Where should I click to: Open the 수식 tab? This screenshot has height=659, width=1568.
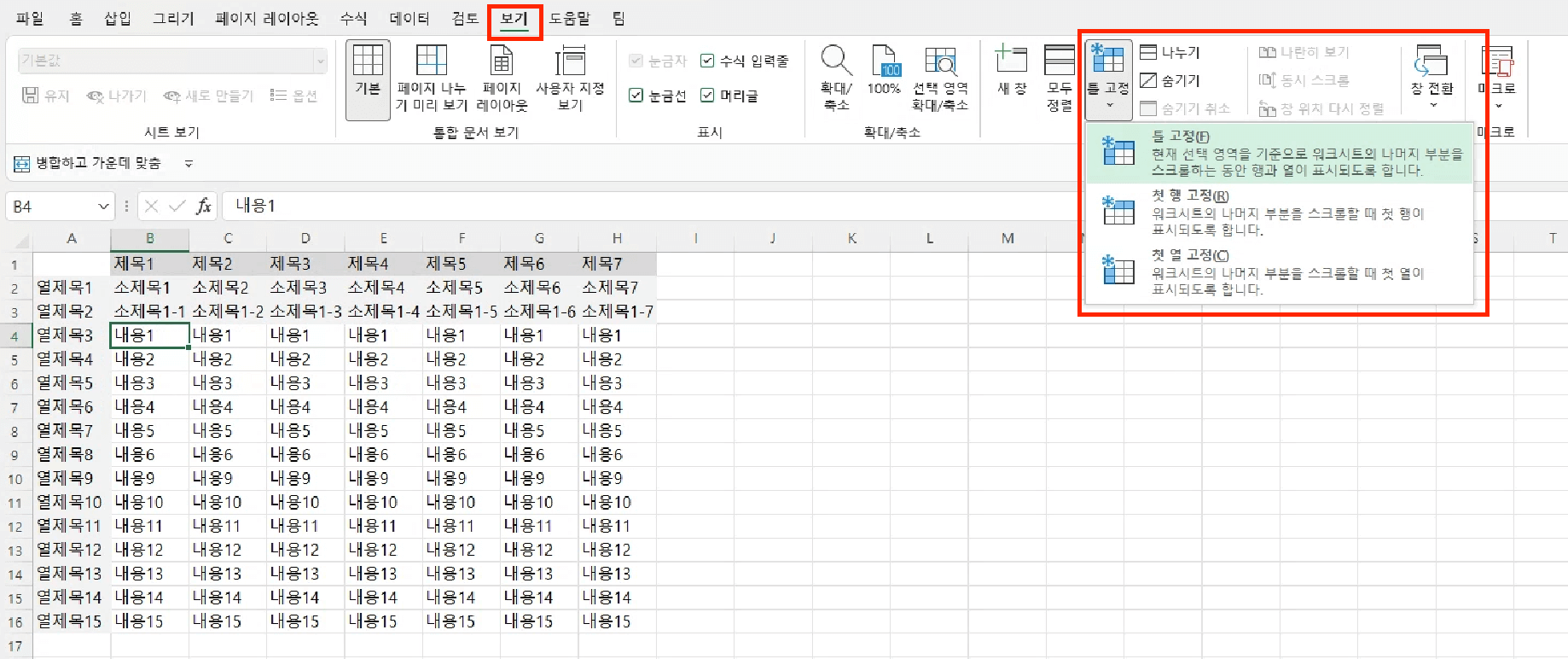pos(353,19)
